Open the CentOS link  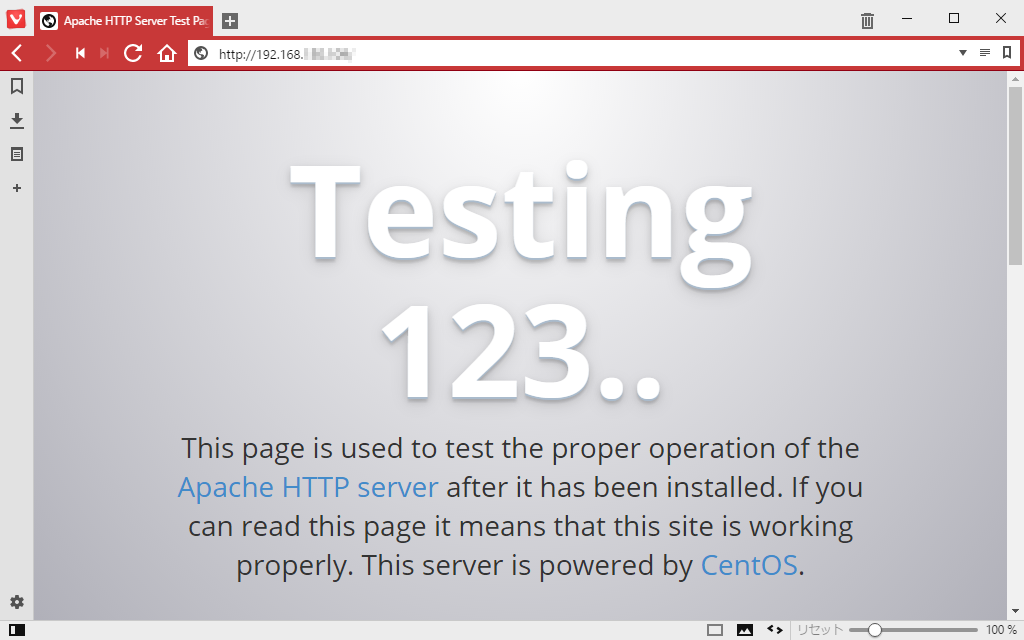(749, 566)
